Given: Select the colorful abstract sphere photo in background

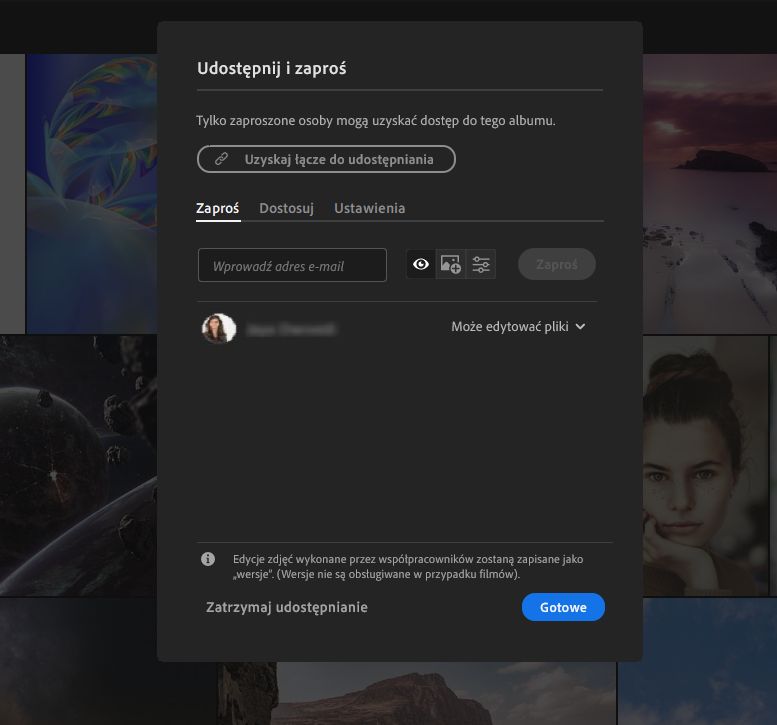Looking at the screenshot, I should coord(92,193).
